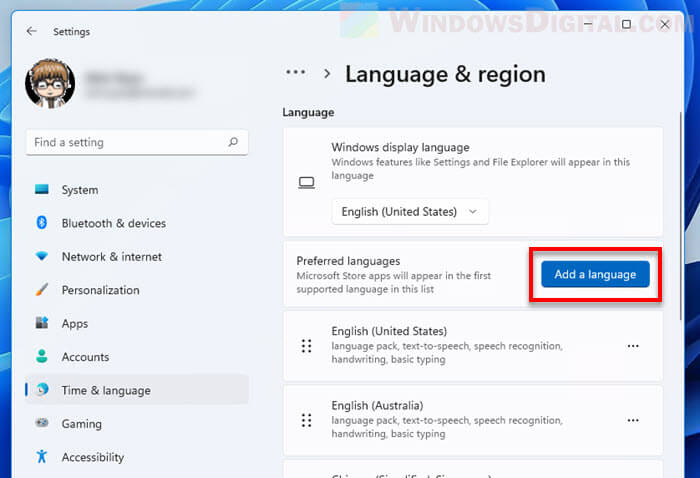700x478 pixels.
Task: Open the Windows display language dropdown
Action: 410,212
